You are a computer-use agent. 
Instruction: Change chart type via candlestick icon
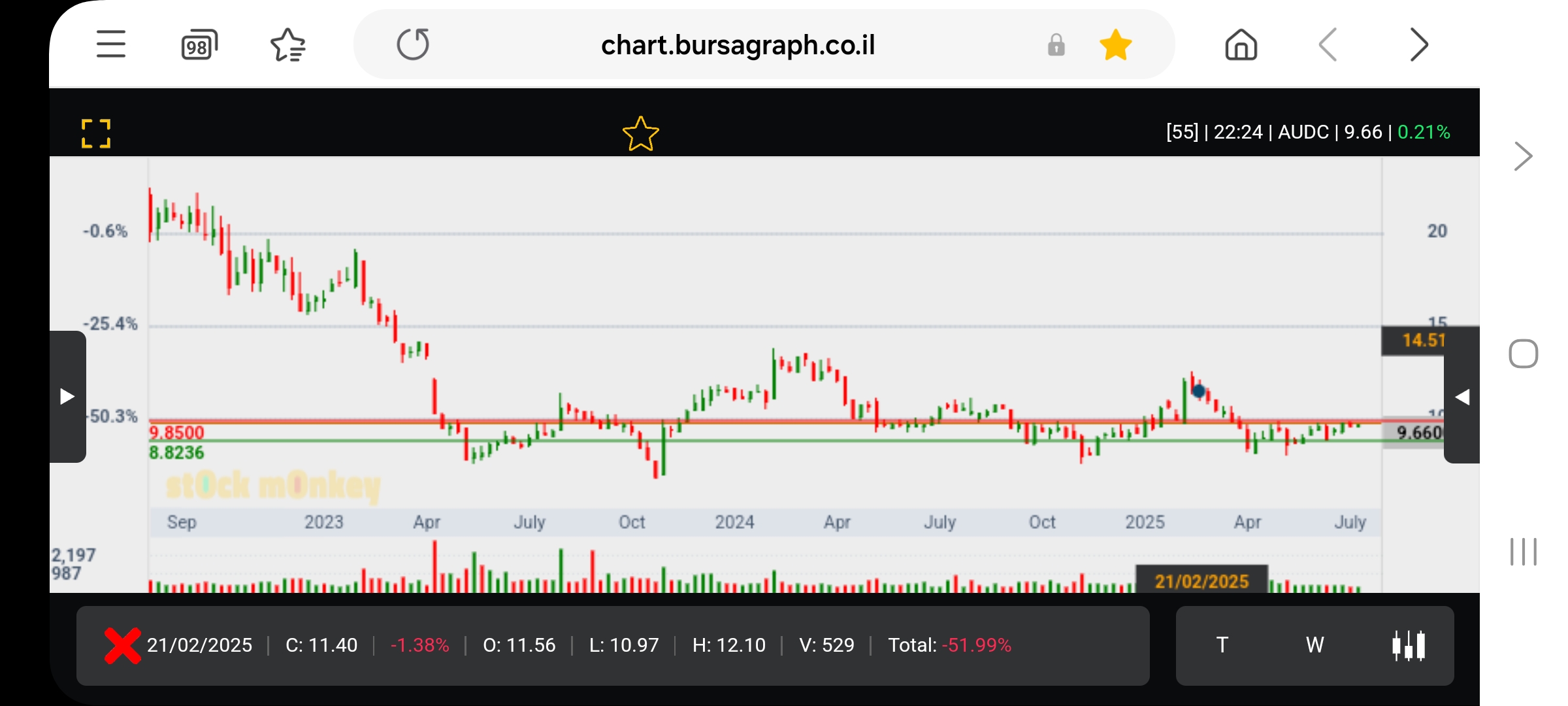1409,645
